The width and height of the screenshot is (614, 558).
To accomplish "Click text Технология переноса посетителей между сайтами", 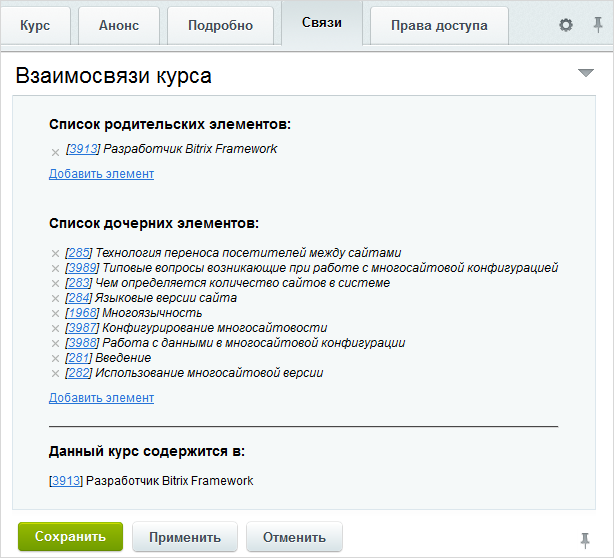I will point(248,253).
